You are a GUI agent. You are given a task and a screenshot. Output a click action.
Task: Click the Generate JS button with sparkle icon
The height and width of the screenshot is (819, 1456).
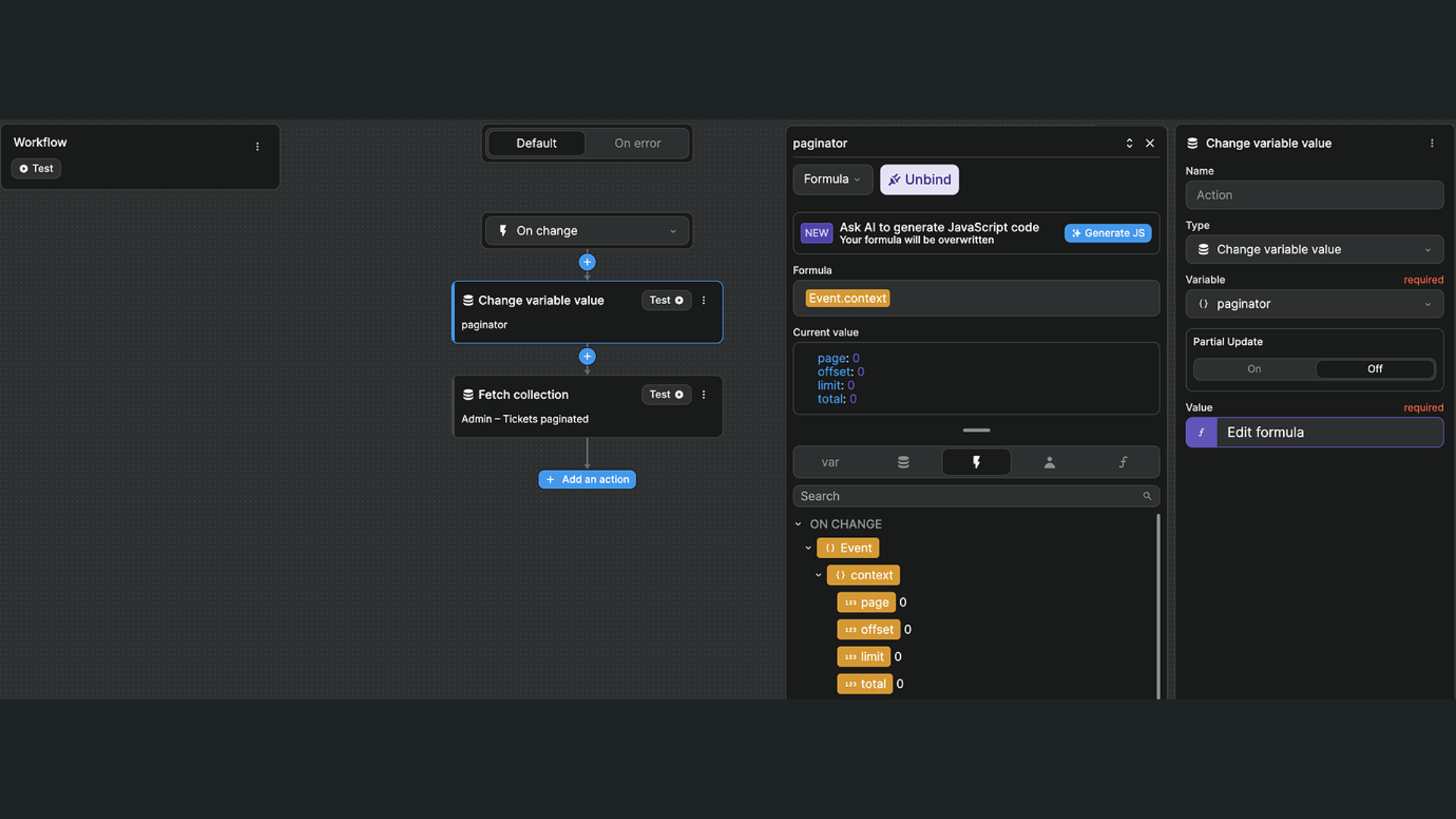point(1108,233)
